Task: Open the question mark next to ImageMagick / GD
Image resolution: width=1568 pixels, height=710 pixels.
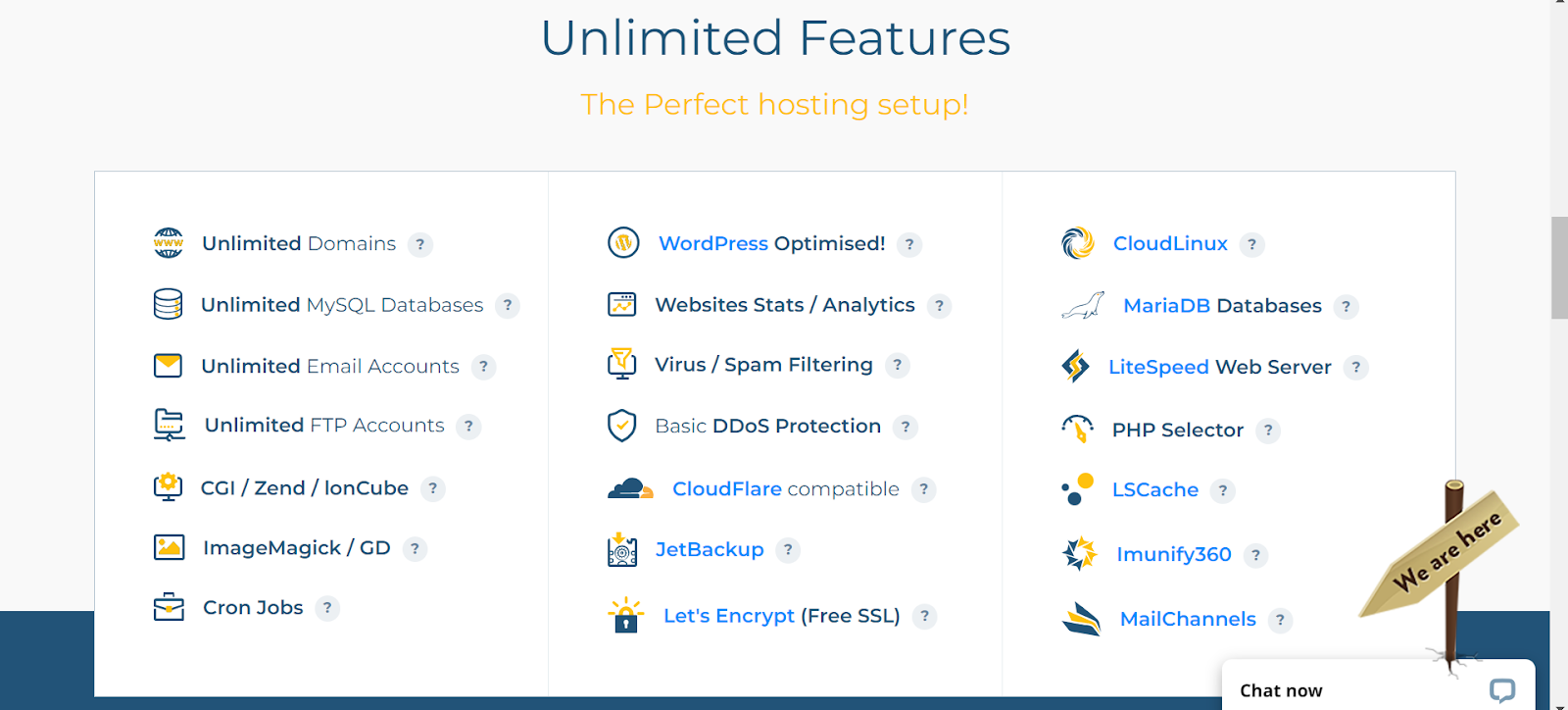Action: click(415, 548)
